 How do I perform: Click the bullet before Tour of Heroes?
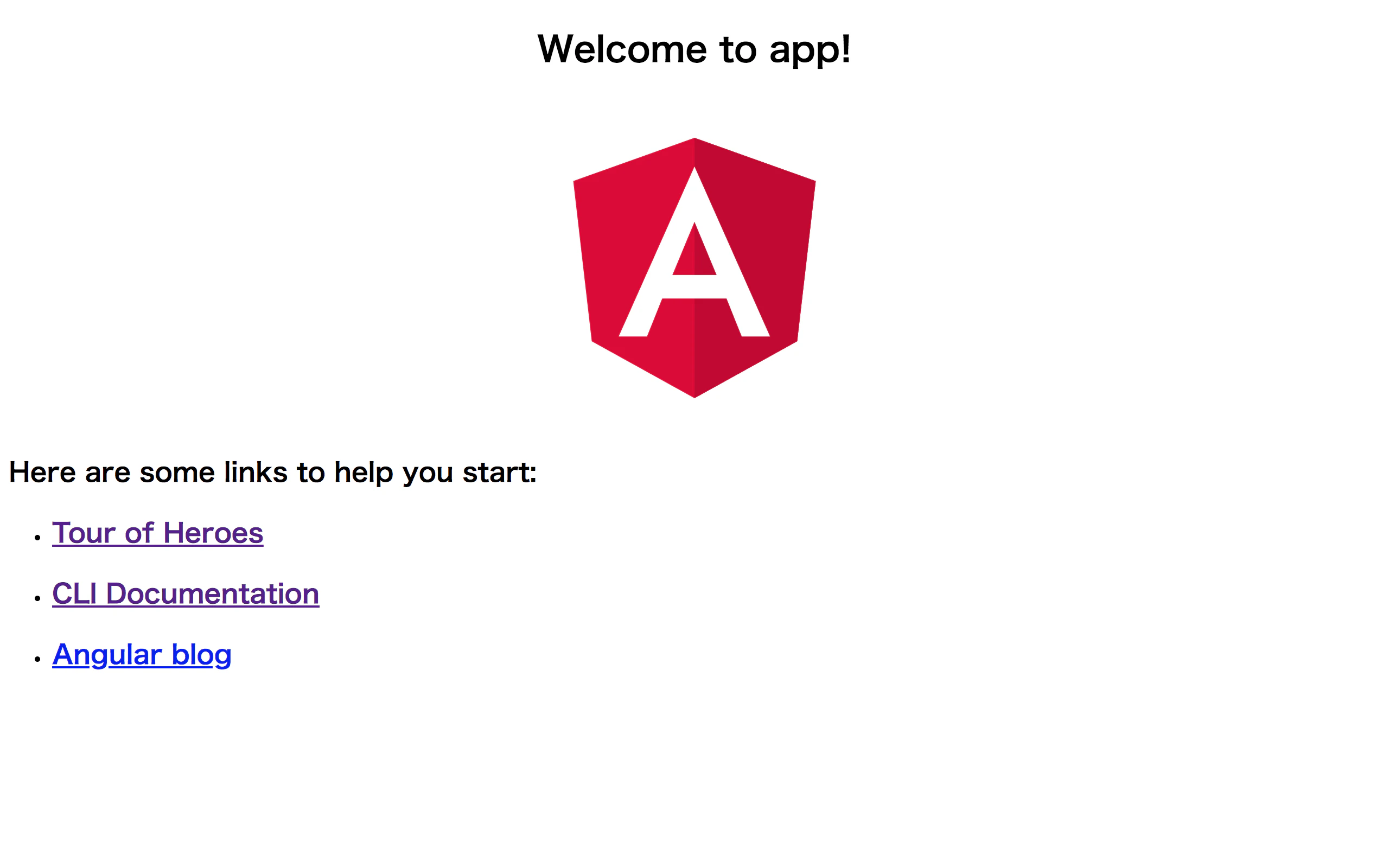(x=37, y=538)
